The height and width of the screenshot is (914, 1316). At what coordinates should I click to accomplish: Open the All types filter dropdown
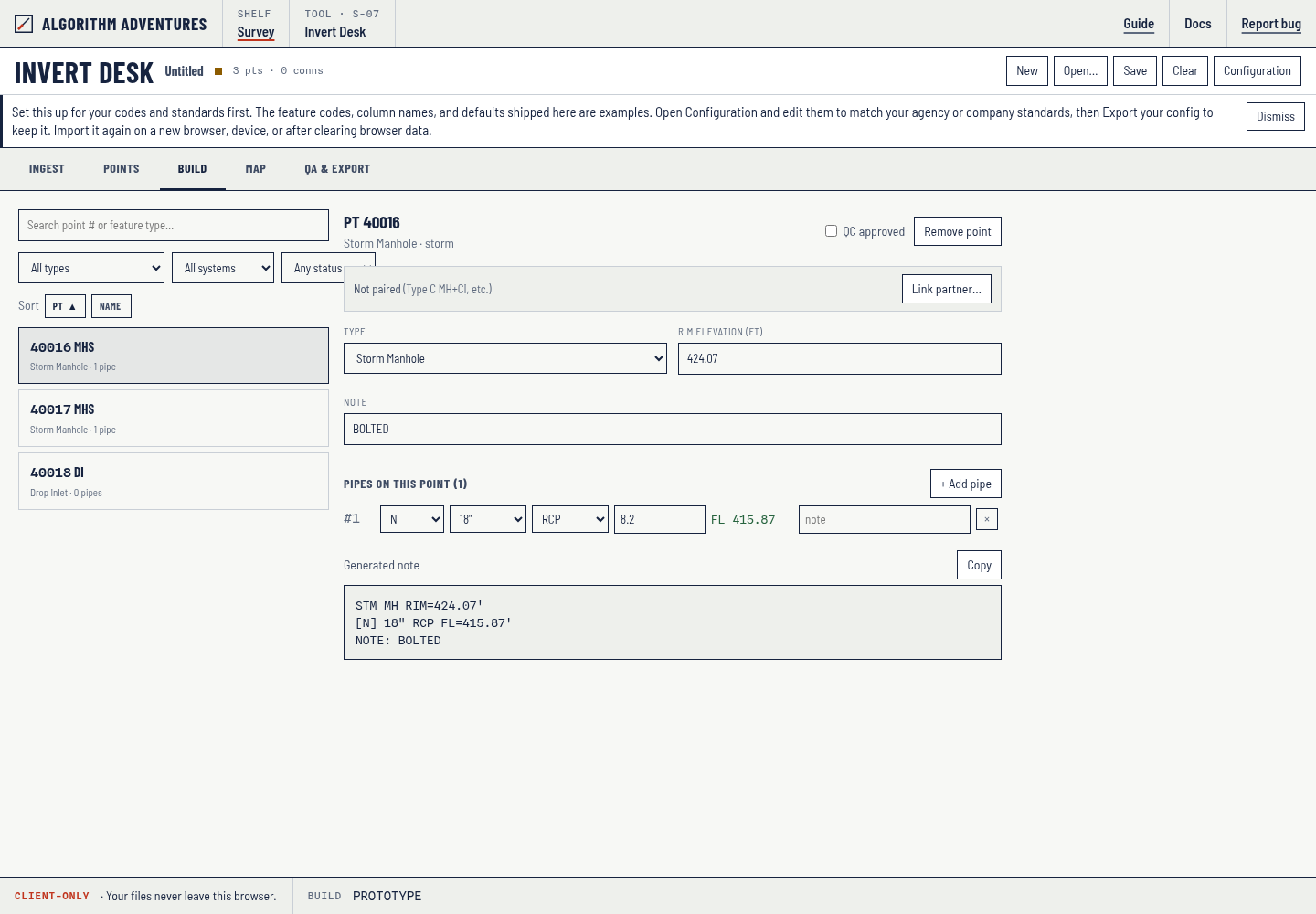91,268
